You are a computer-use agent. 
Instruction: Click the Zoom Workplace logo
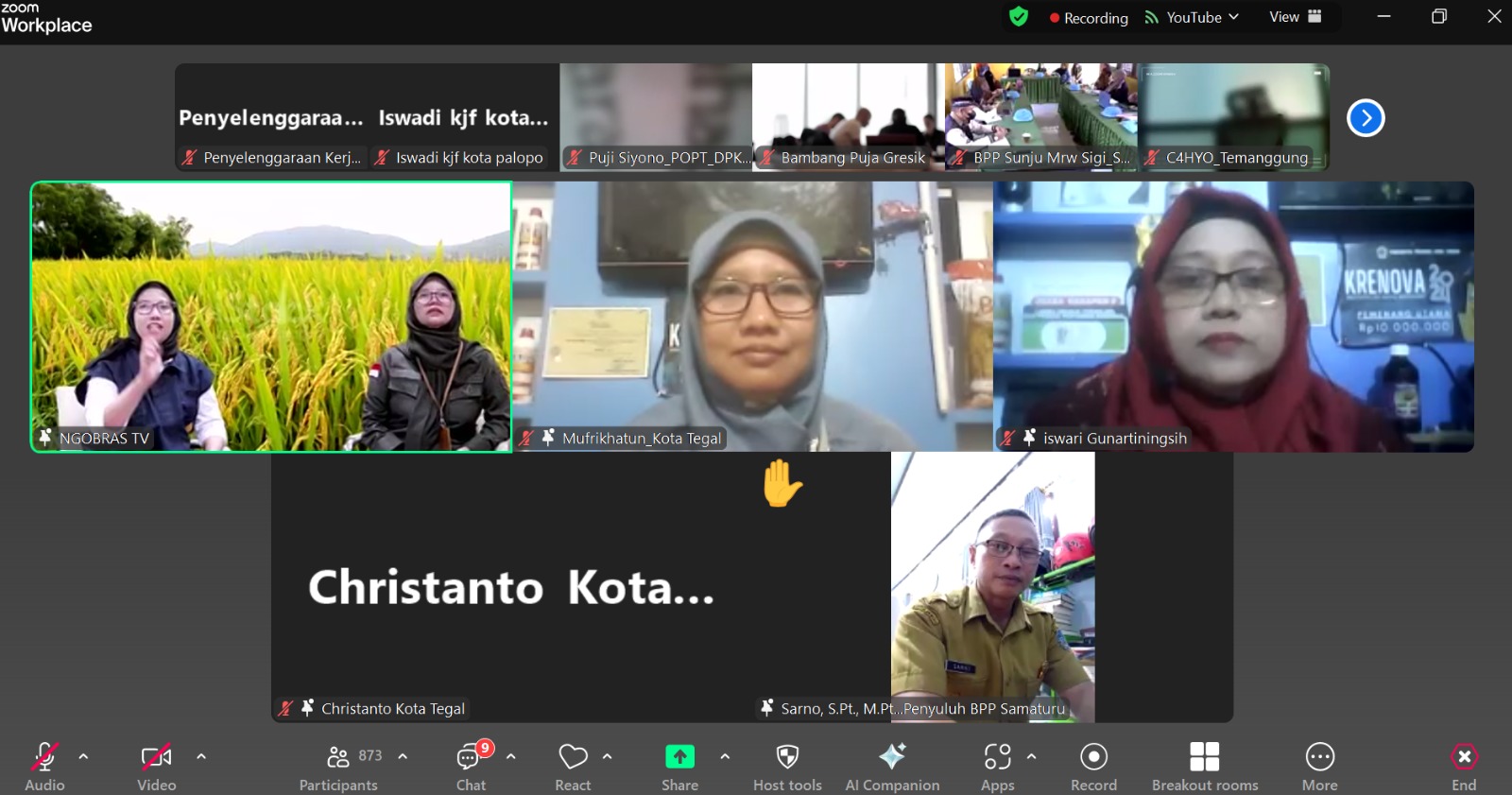[x=46, y=18]
